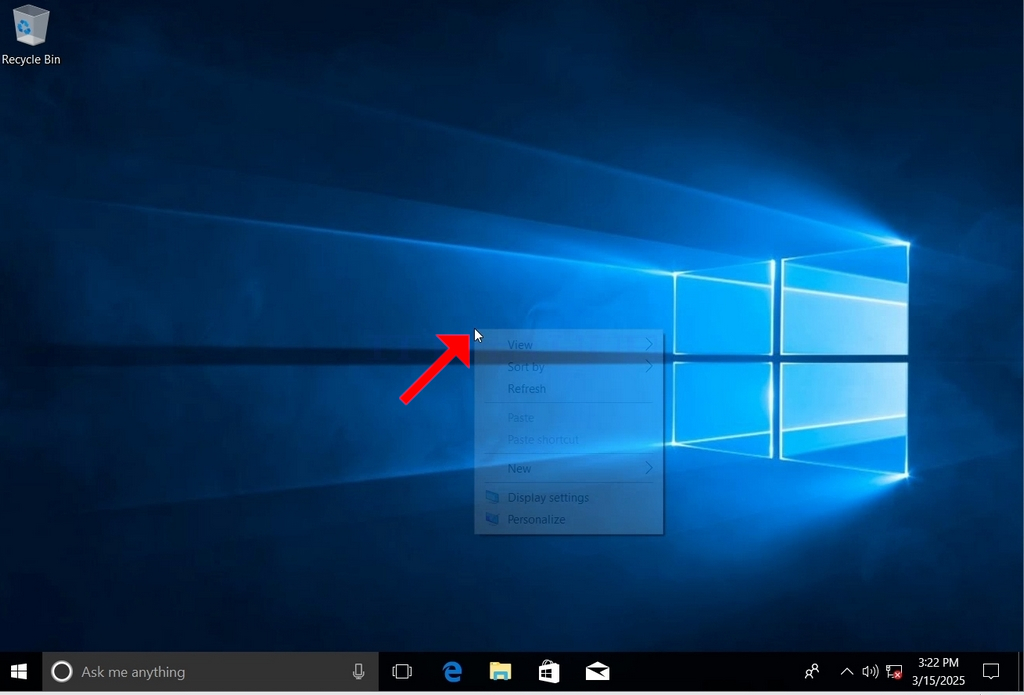Open the Action Center notifications icon
1024x695 pixels.
991,671
